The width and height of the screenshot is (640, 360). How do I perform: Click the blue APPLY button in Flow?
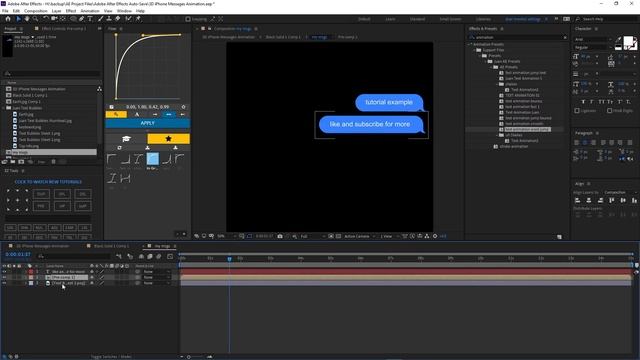pyautogui.click(x=147, y=123)
